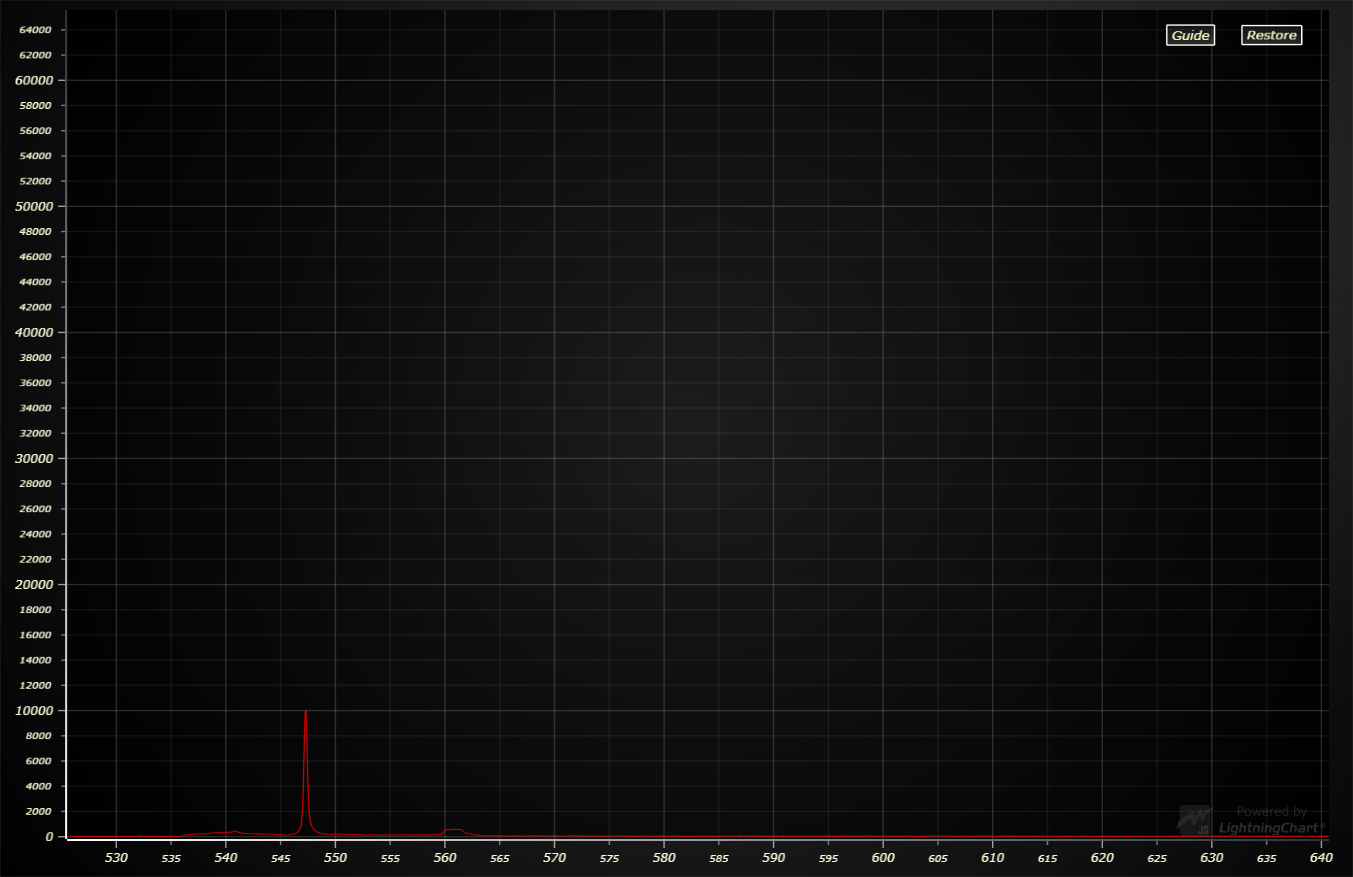The width and height of the screenshot is (1353, 877).
Task: Click the Powered by LightningChart text
Action: [1271, 820]
